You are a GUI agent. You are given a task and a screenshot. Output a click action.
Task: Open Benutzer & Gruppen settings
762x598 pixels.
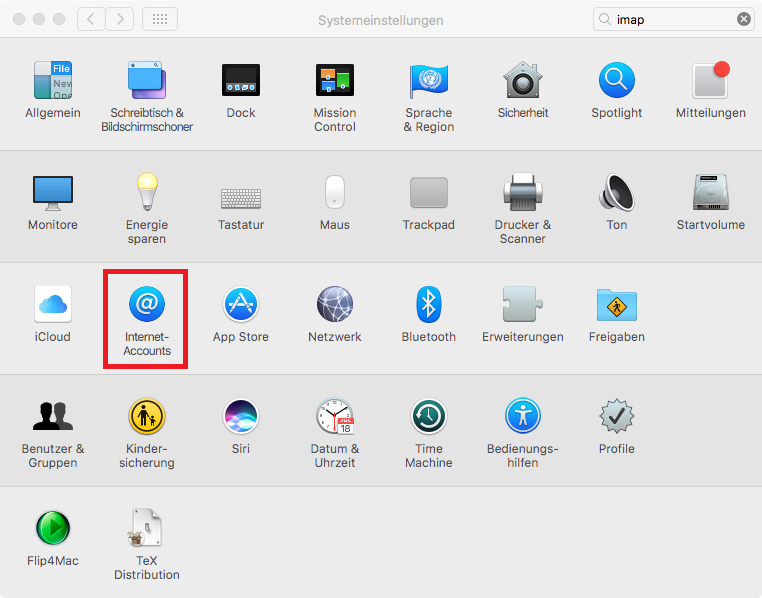coord(53,416)
